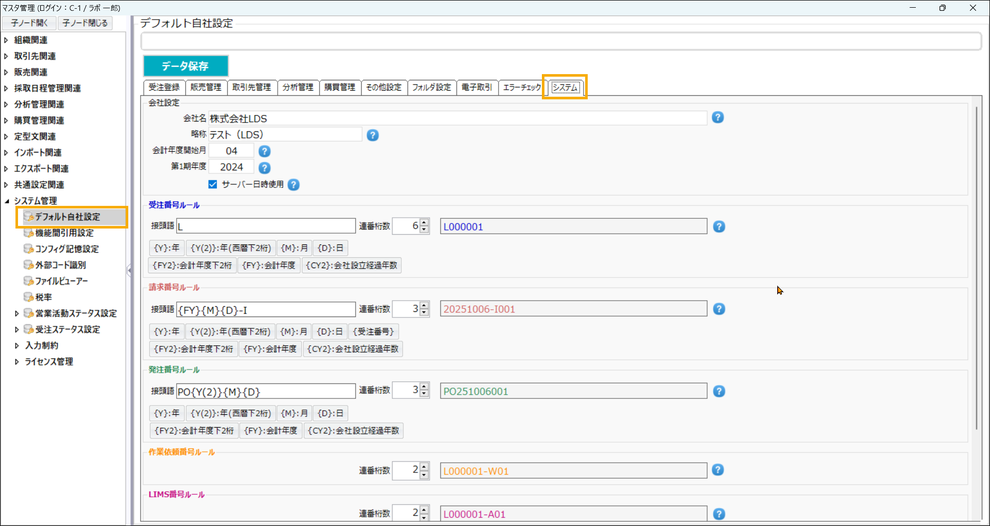Click help icon beside 会社名 field
Screen dimensions: 990x526
tap(718, 118)
